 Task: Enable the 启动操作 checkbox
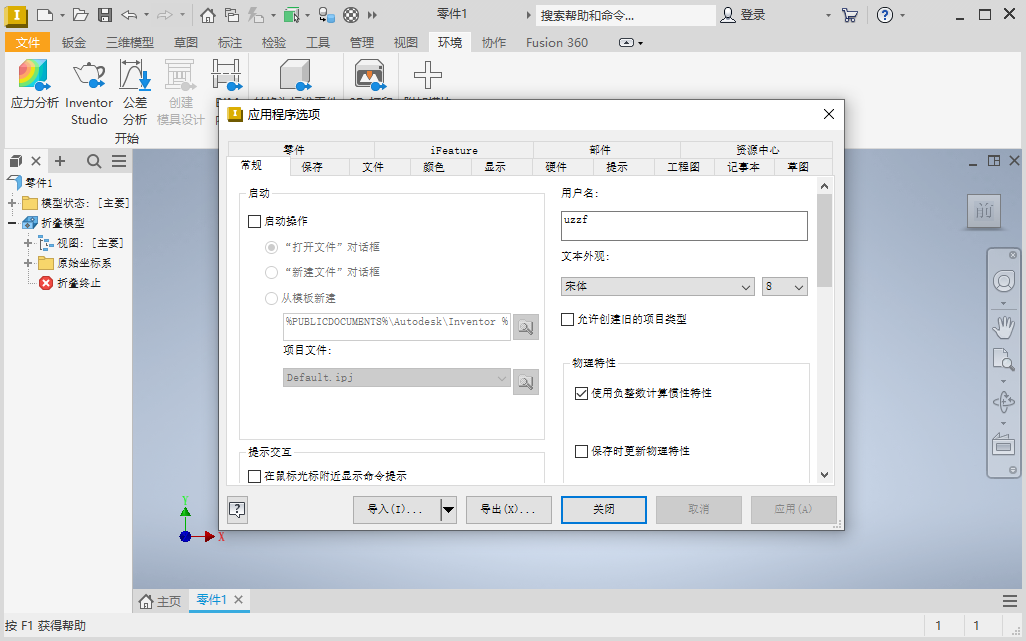pos(254,221)
